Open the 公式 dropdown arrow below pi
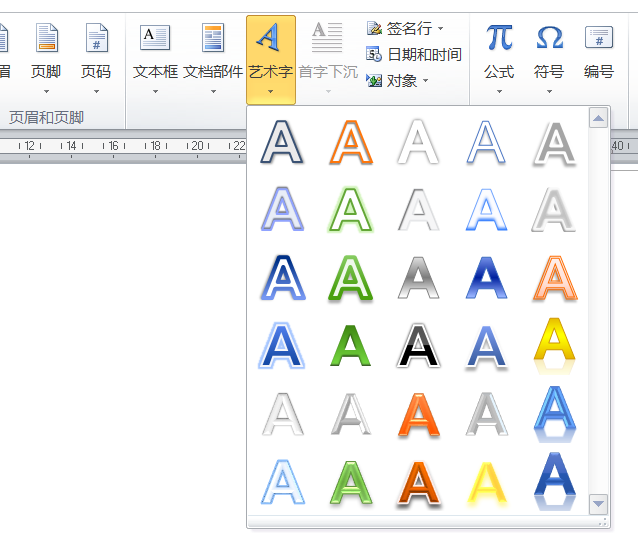The width and height of the screenshot is (638, 547). pyautogui.click(x=499, y=91)
